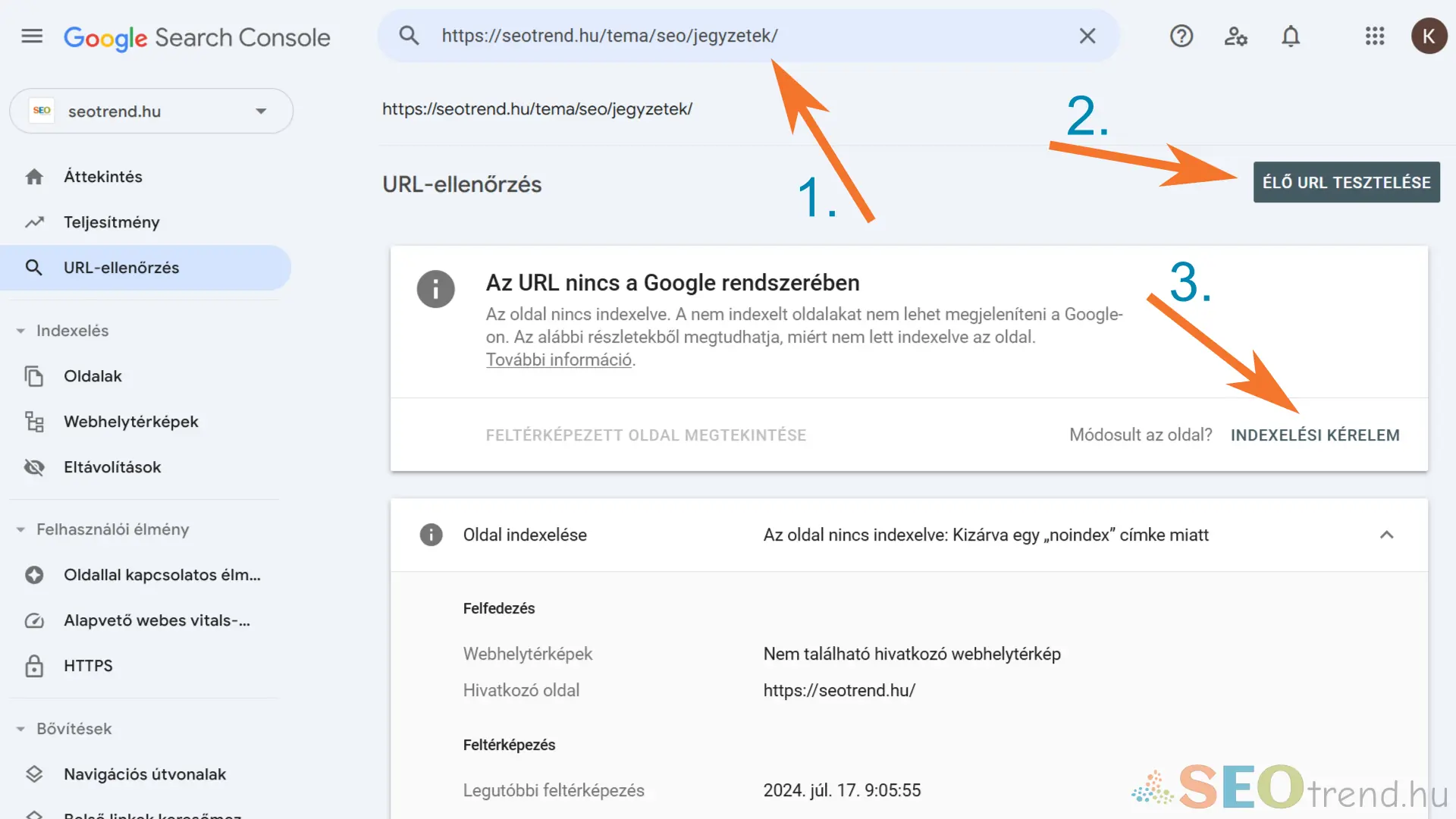Click the Feltérképezés section label
Screen dimensions: 1456x819
point(509,745)
